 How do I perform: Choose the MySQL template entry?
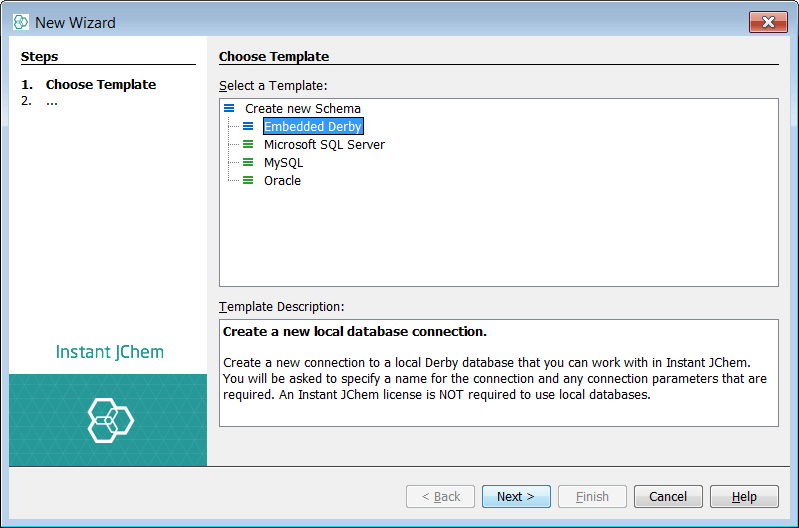coord(283,163)
